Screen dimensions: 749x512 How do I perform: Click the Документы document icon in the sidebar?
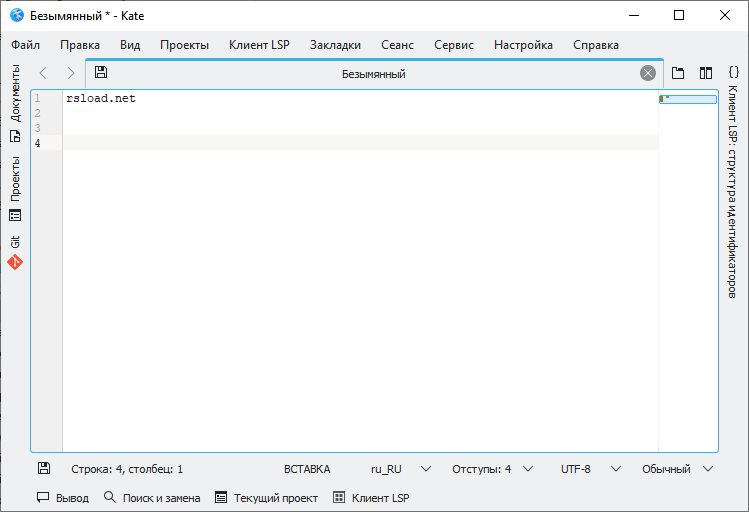[x=15, y=136]
